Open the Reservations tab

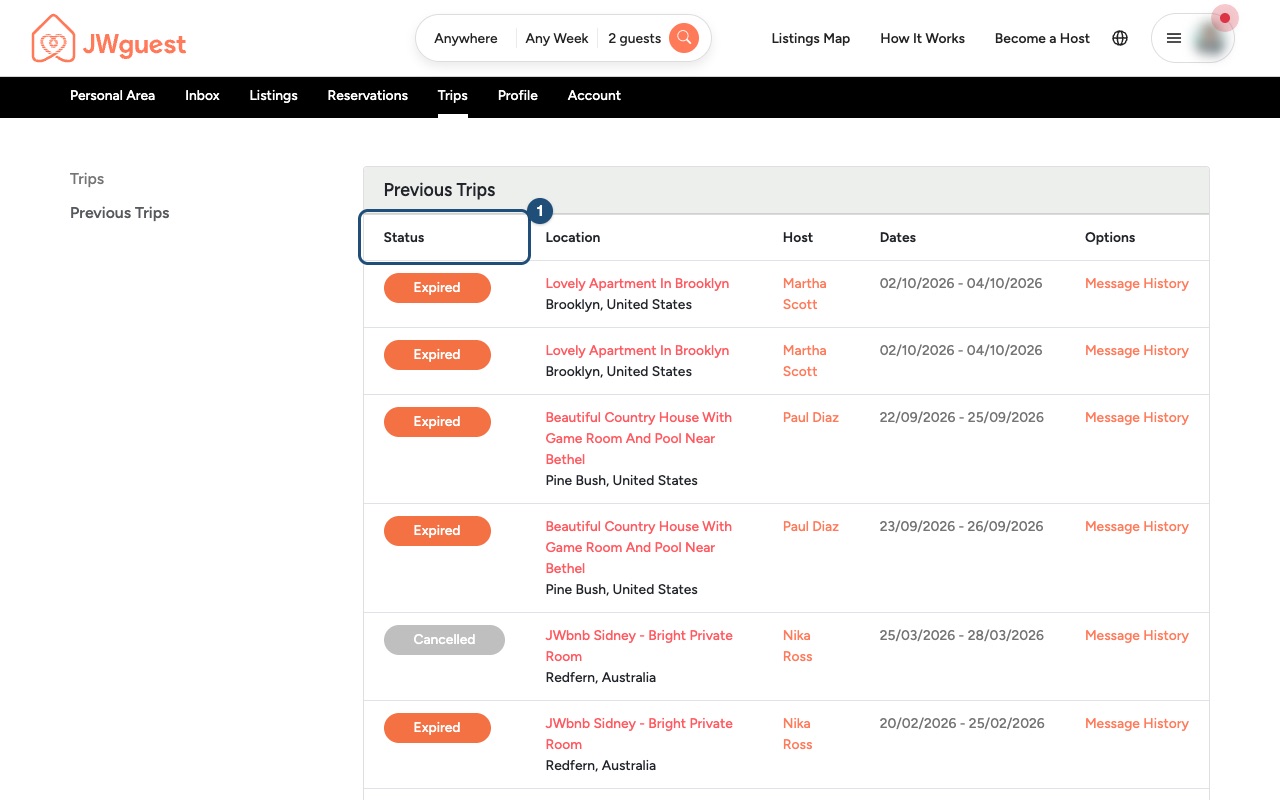367,96
